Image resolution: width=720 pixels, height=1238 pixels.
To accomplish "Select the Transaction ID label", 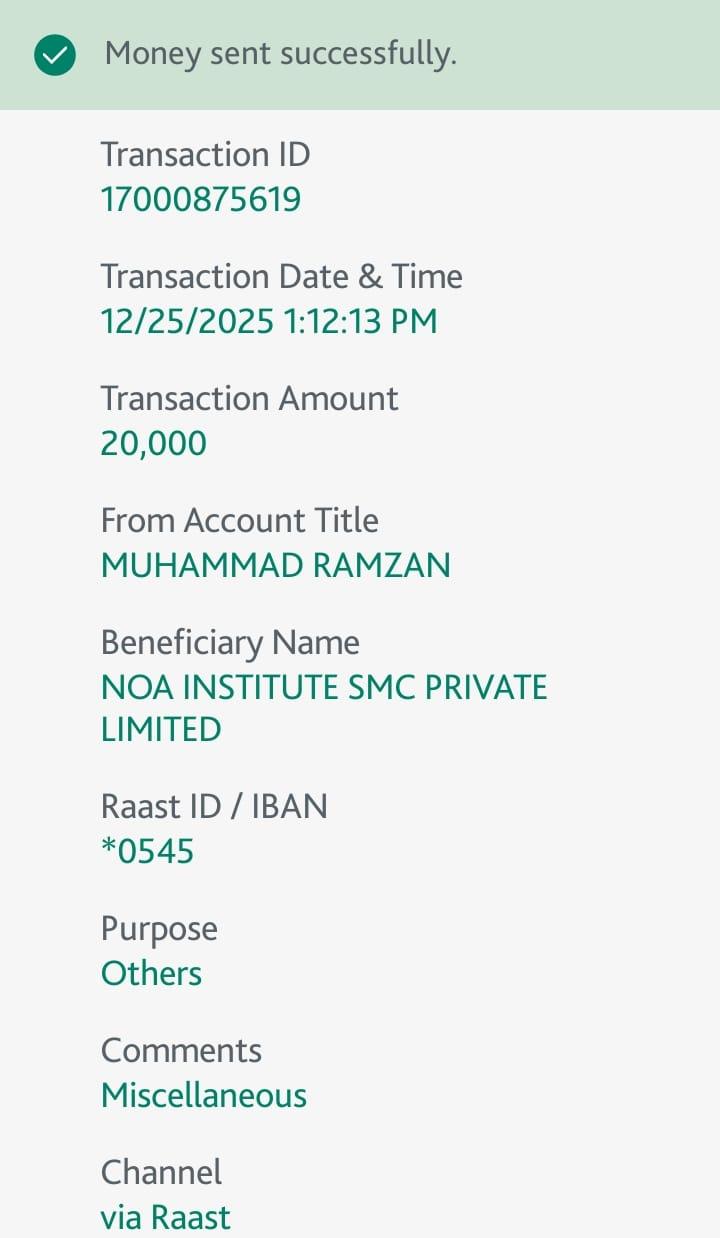I will tap(205, 155).
